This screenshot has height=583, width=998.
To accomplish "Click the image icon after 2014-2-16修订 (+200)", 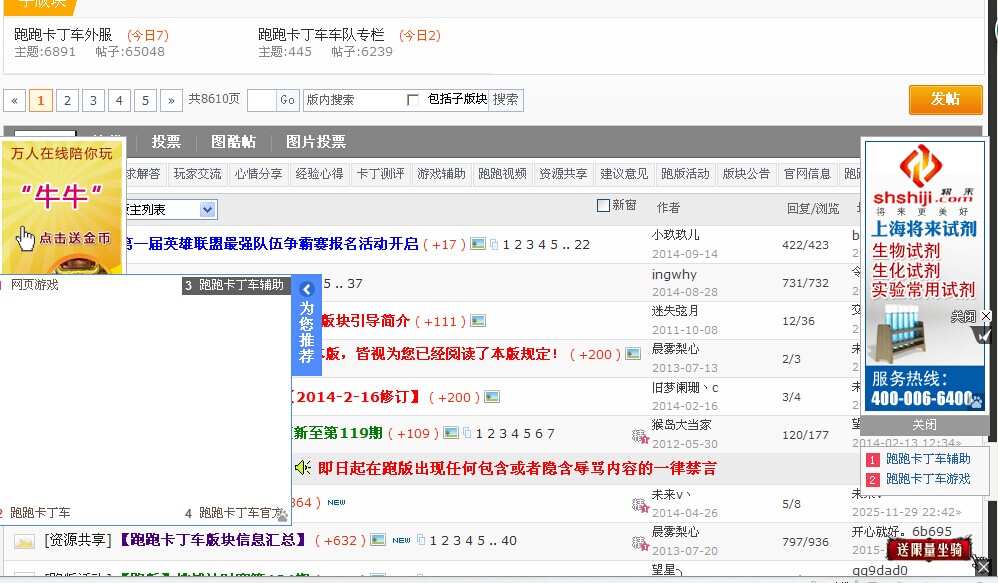I will click(x=491, y=397).
